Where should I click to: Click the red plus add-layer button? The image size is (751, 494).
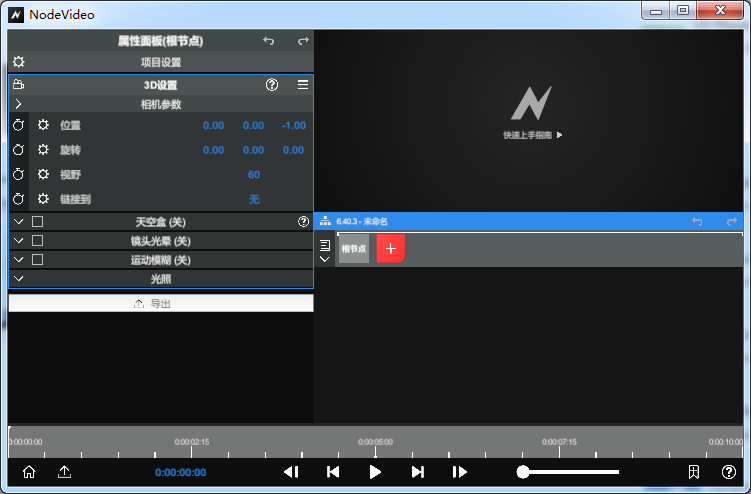[390, 249]
